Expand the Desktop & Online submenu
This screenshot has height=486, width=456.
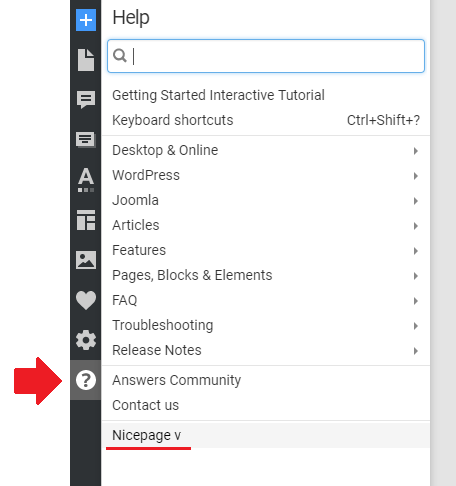(x=266, y=150)
